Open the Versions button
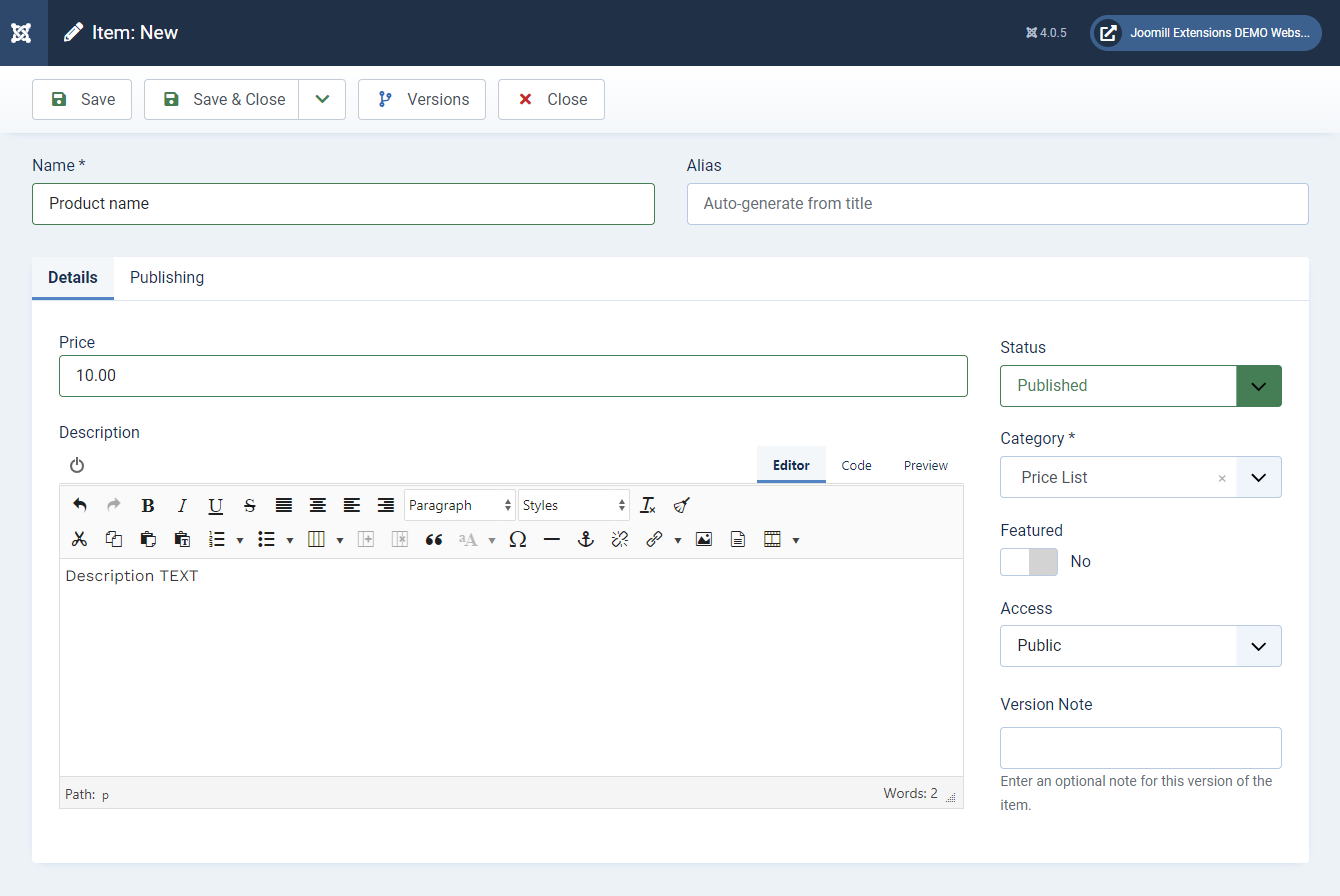 tap(422, 100)
